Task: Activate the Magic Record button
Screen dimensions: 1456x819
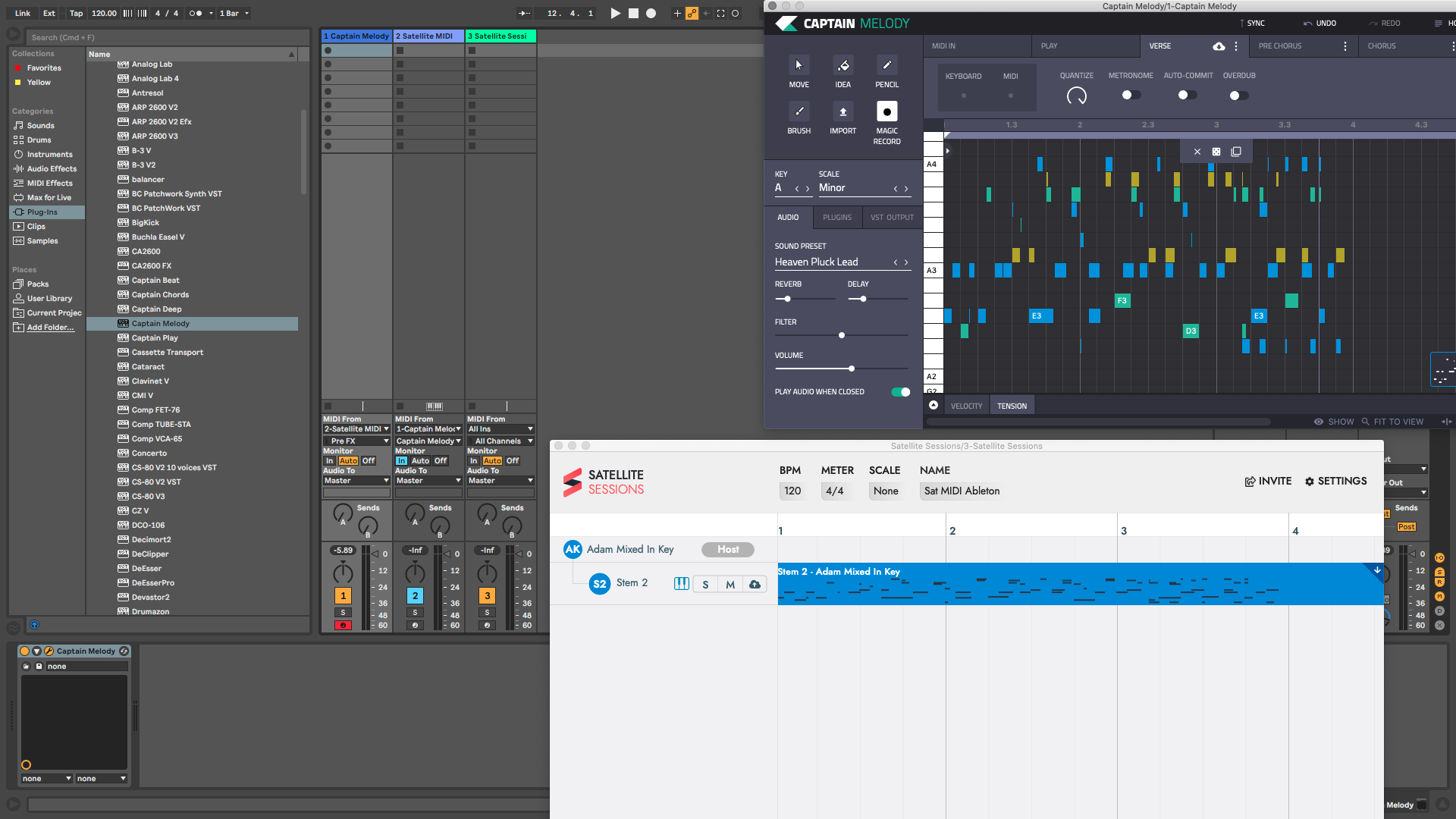Action: [x=886, y=111]
